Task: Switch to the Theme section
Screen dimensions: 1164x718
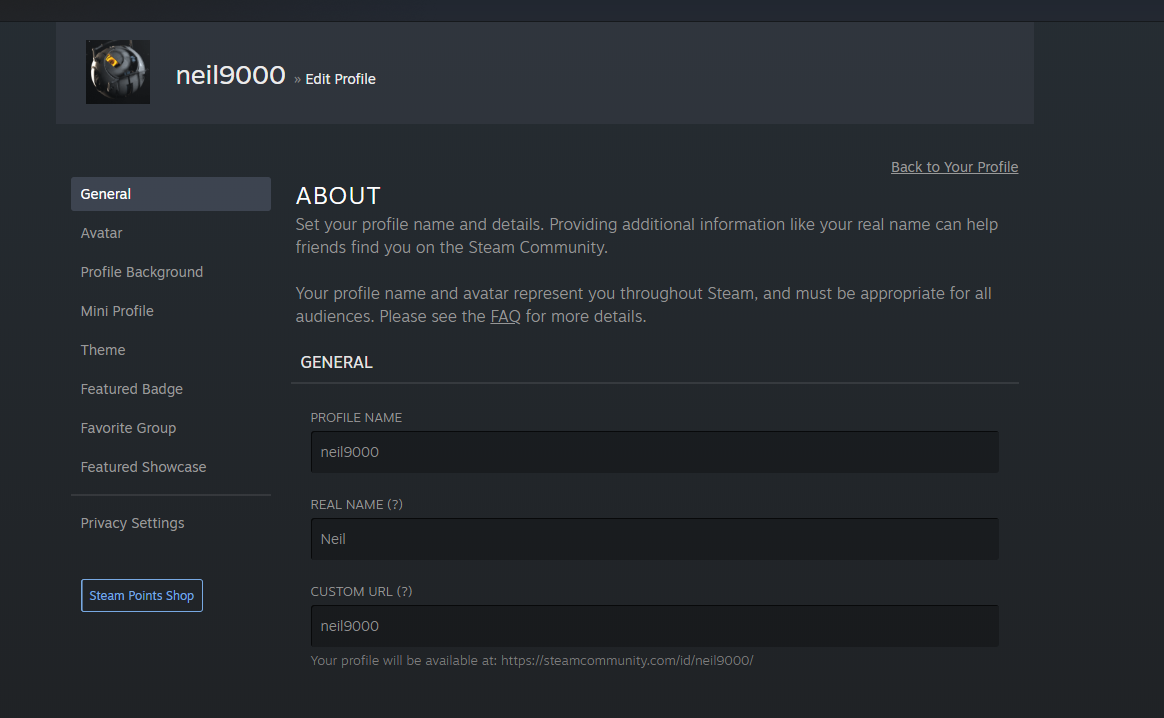Action: (x=103, y=350)
